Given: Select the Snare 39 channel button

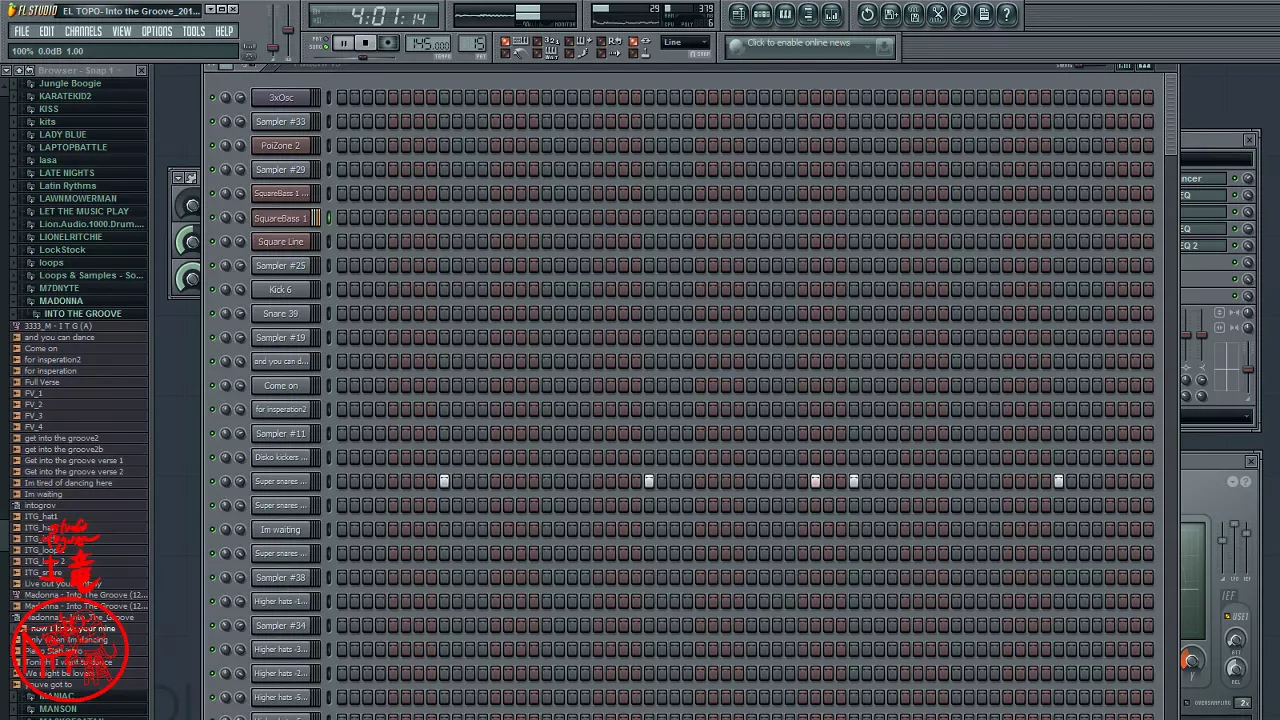Looking at the screenshot, I should pos(281,313).
